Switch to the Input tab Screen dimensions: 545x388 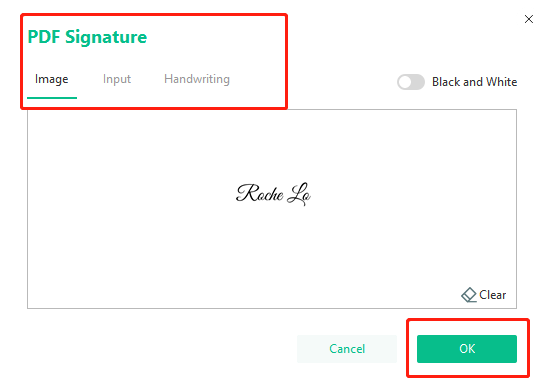coord(117,79)
